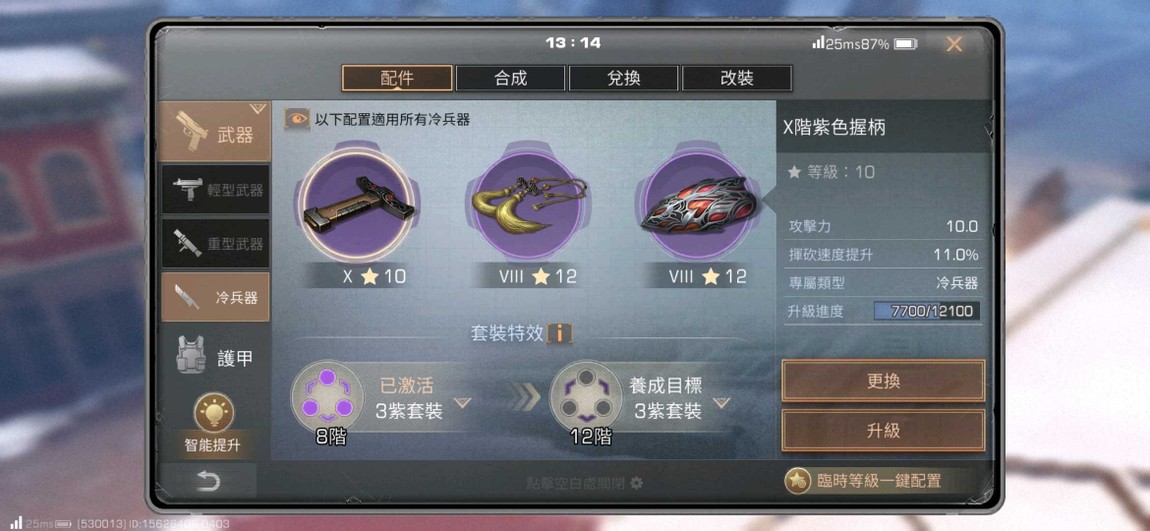Open the 智能提升 lightbulb icon
This screenshot has height=531, width=1150.
click(213, 413)
